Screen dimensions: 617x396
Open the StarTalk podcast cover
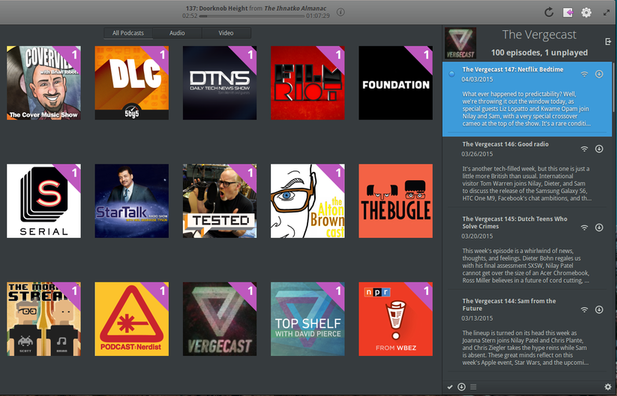click(132, 201)
